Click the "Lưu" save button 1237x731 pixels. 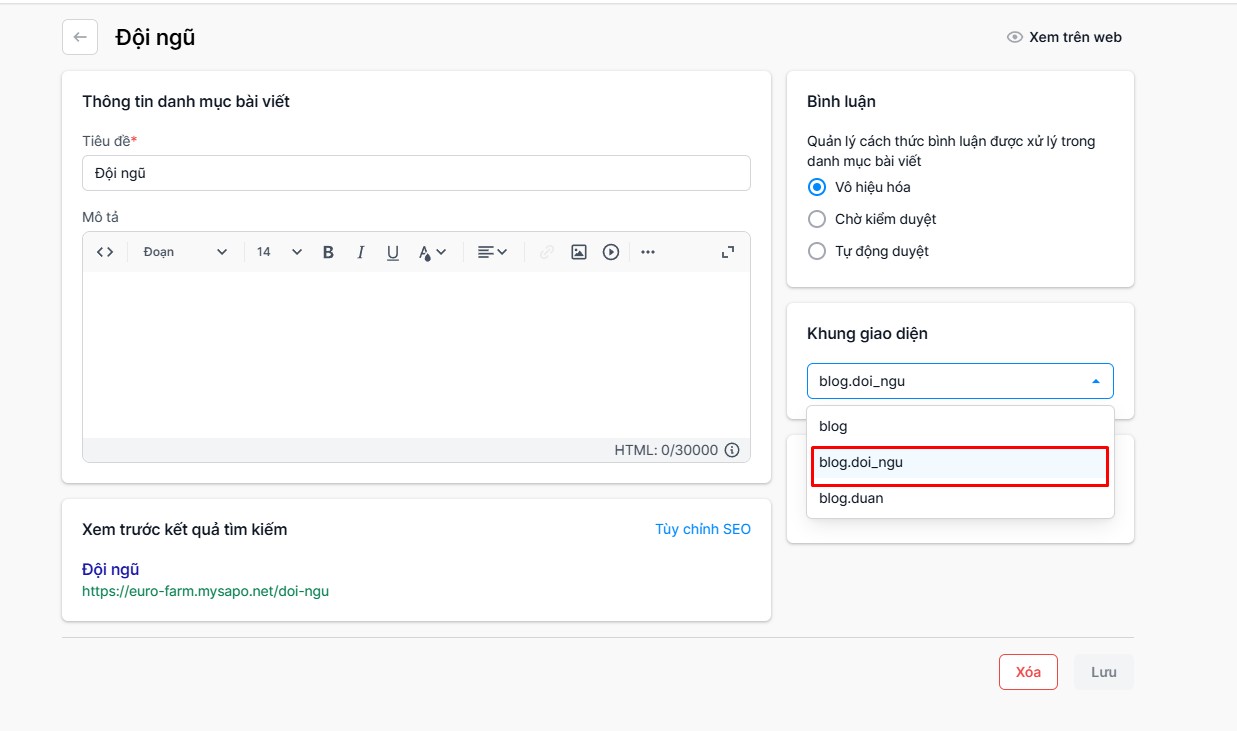click(1104, 672)
